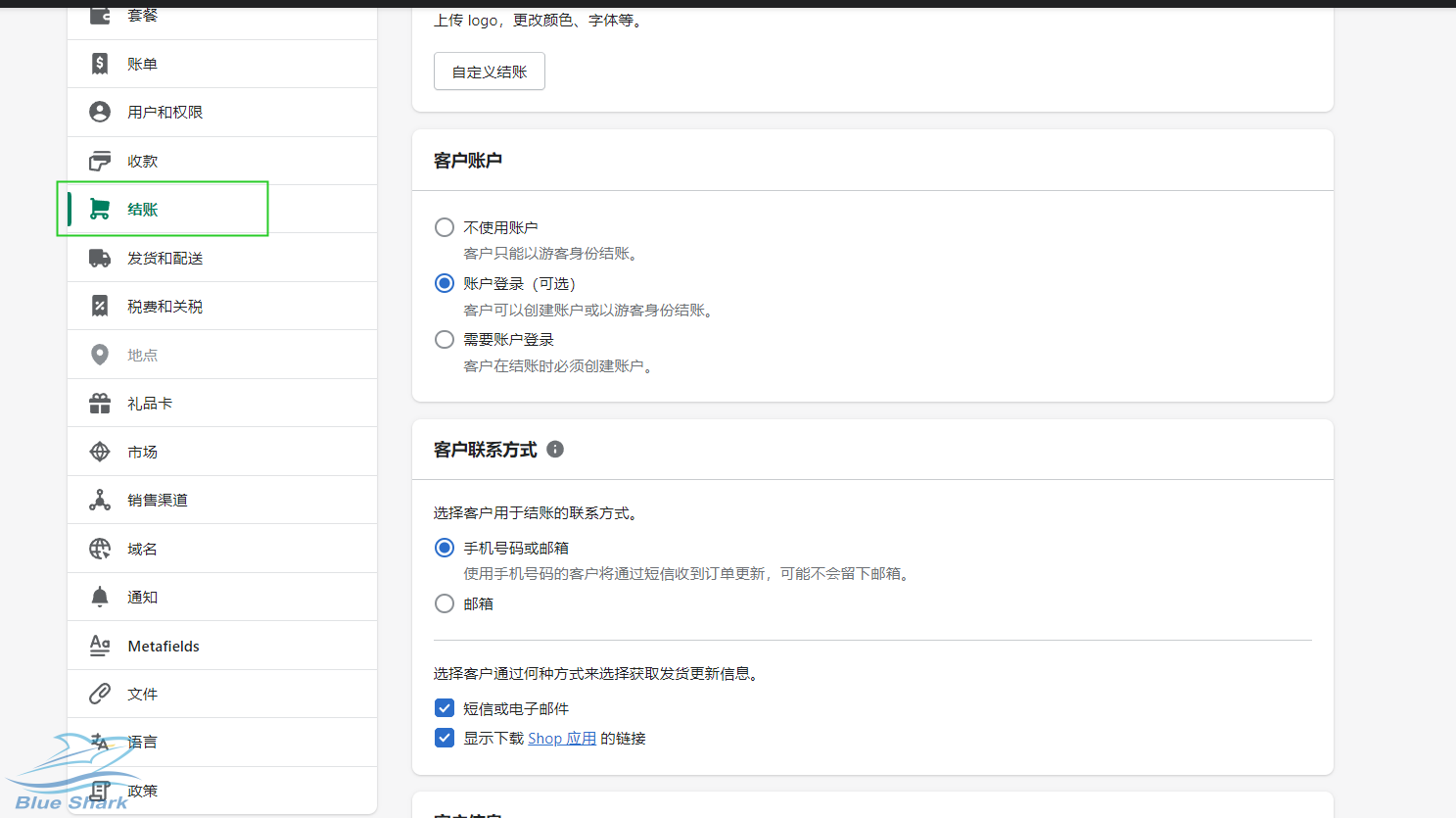
Task: Open 税费和关税 settings
Action: click(222, 307)
